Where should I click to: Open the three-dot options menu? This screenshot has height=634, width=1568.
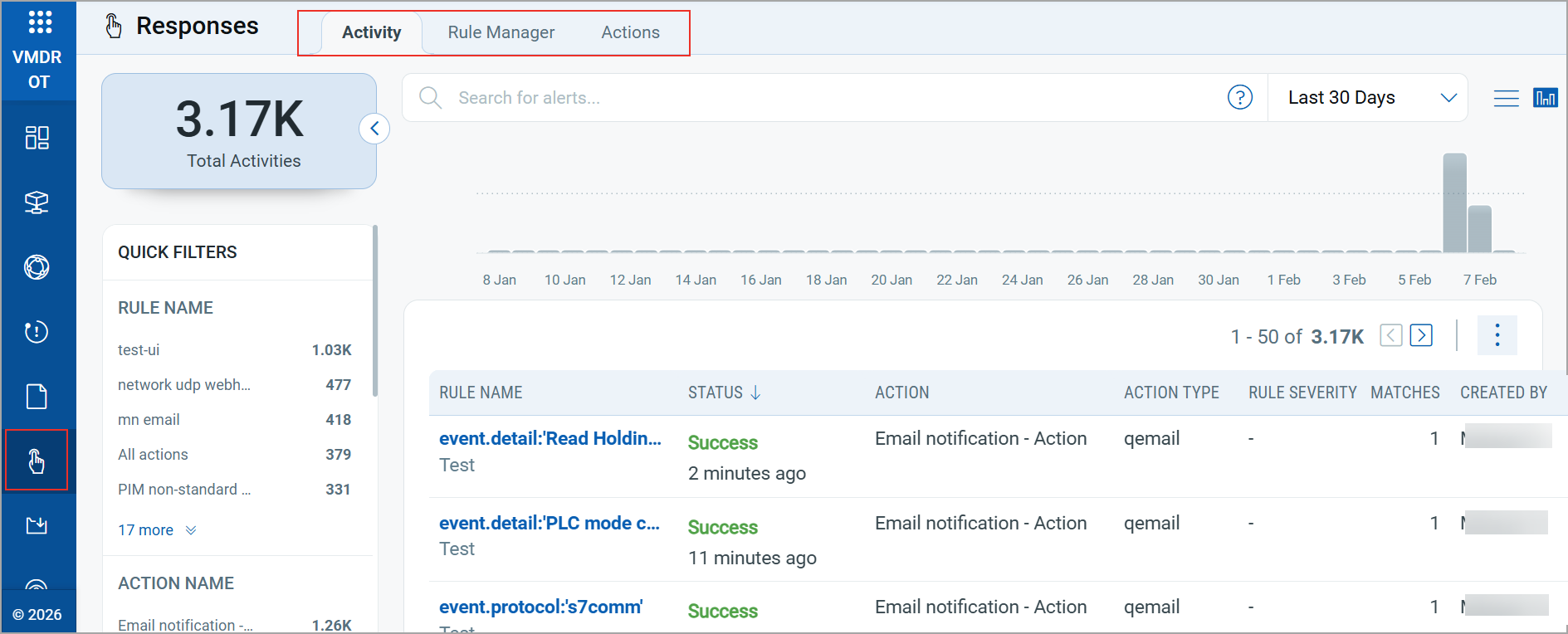(1497, 335)
